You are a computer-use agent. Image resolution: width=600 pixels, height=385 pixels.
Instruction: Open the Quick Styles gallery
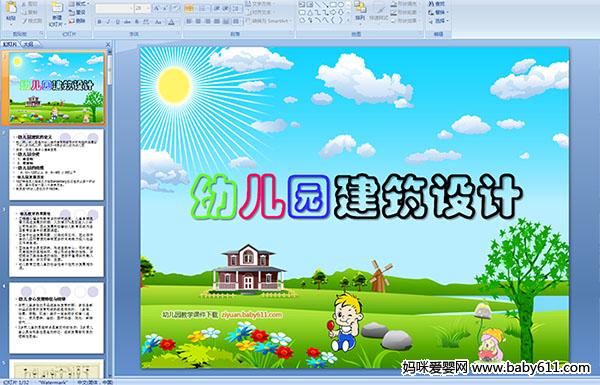(x=379, y=11)
